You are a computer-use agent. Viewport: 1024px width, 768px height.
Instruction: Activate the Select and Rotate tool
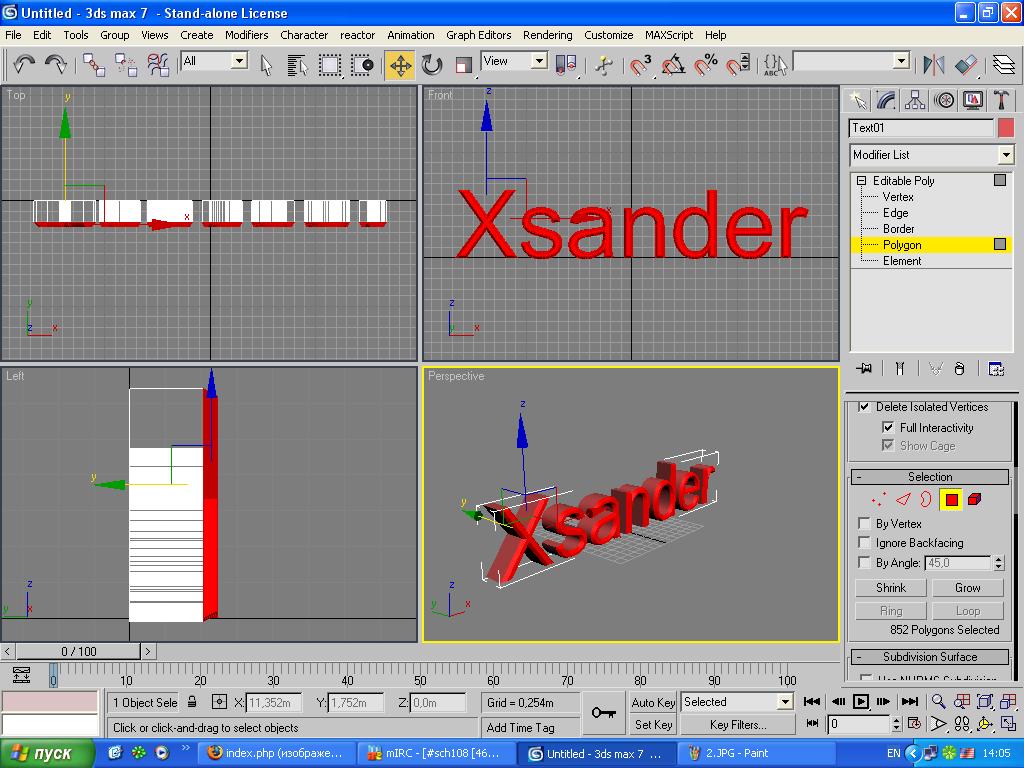coord(432,65)
